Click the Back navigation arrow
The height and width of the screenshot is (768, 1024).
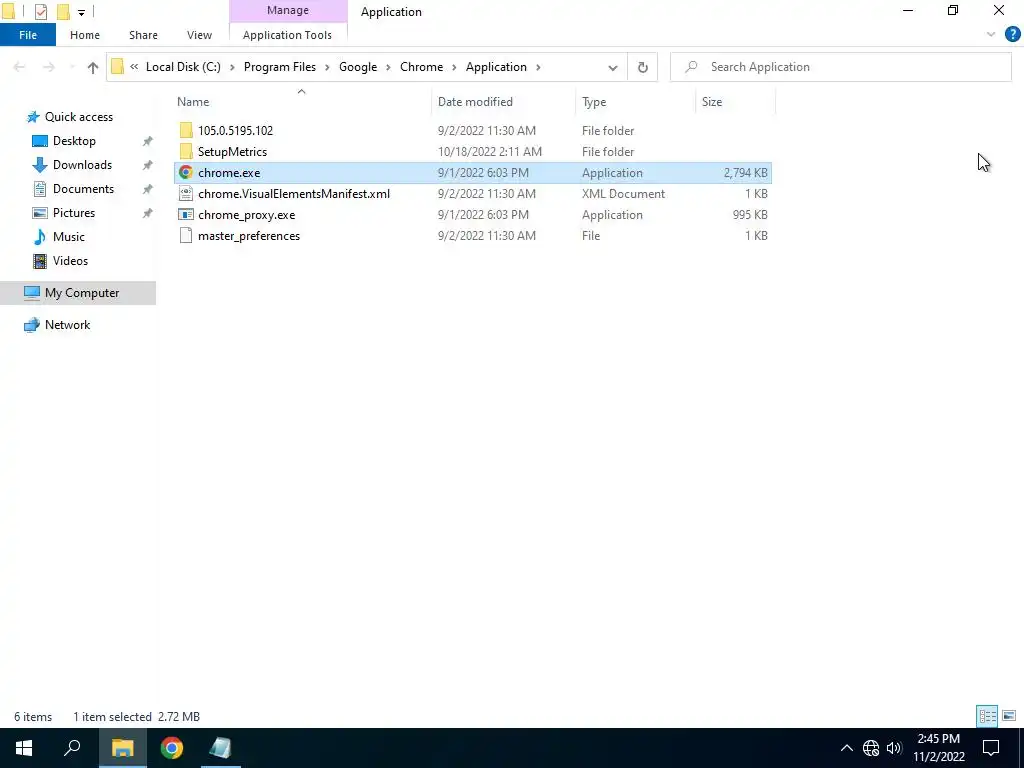pyautogui.click(x=20, y=67)
